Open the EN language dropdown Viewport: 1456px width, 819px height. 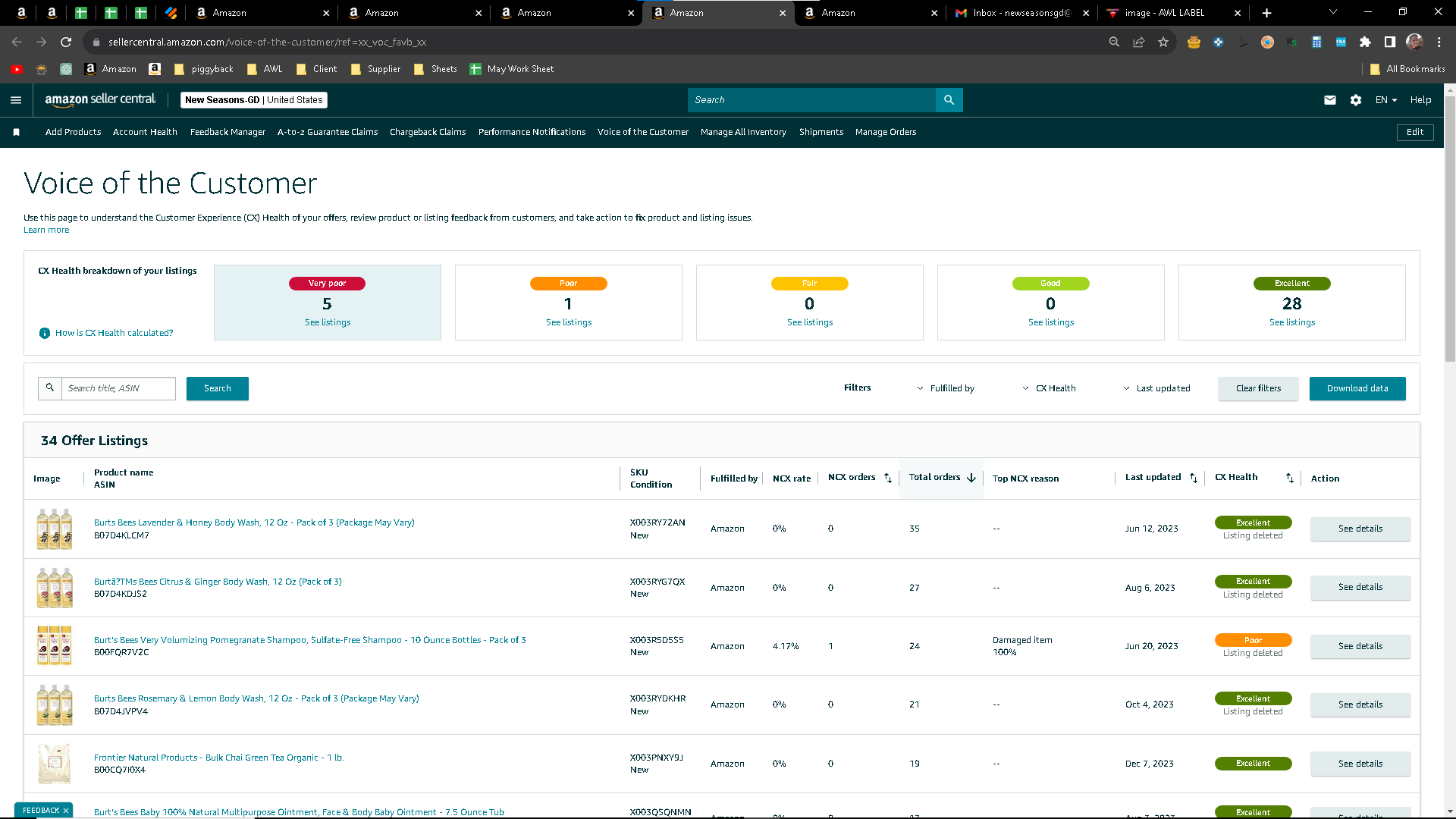point(1386,100)
